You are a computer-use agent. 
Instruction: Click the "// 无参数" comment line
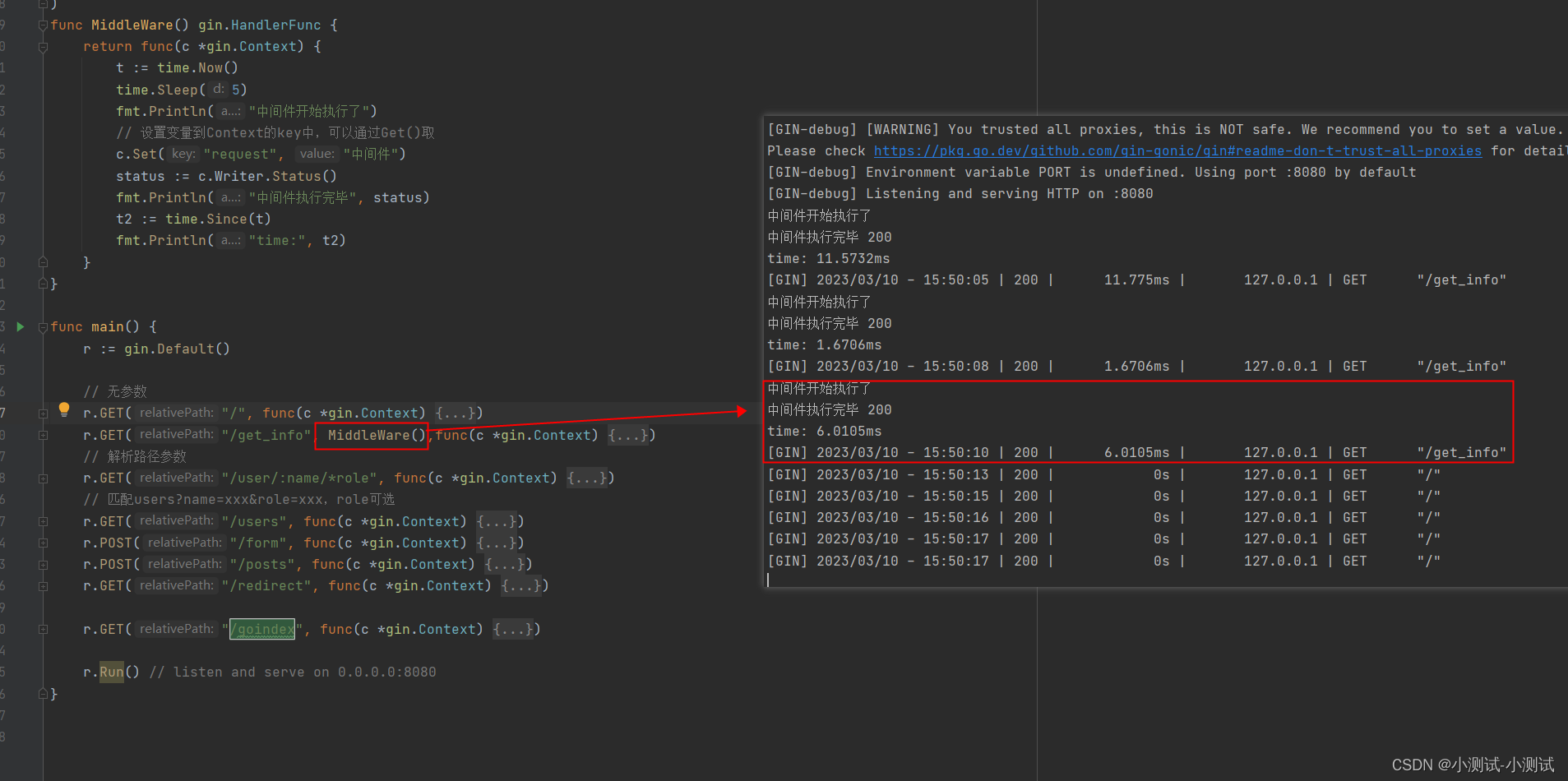coord(115,391)
